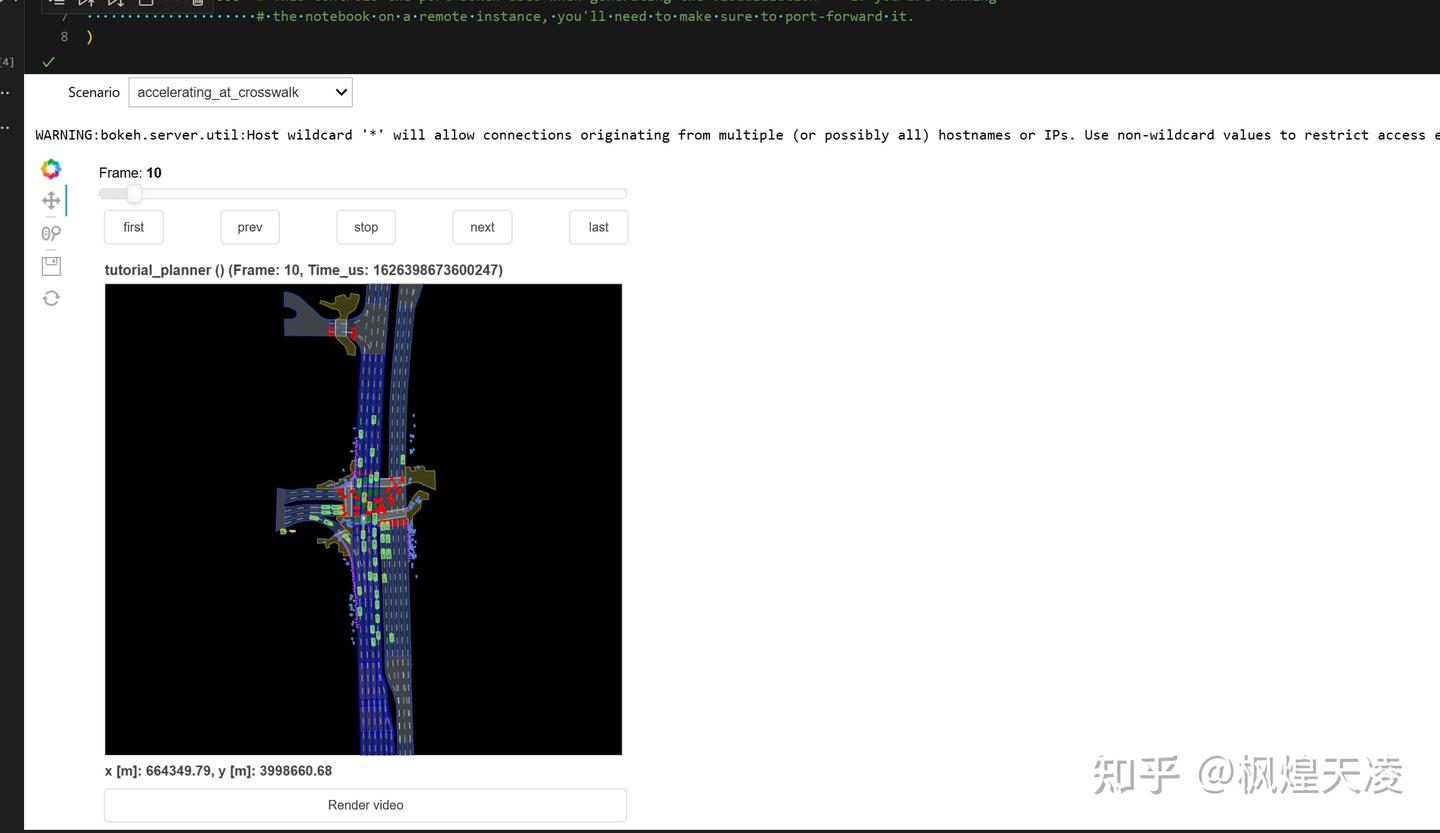Click the Reset plot view icon
This screenshot has width=1440, height=833.
point(51,298)
